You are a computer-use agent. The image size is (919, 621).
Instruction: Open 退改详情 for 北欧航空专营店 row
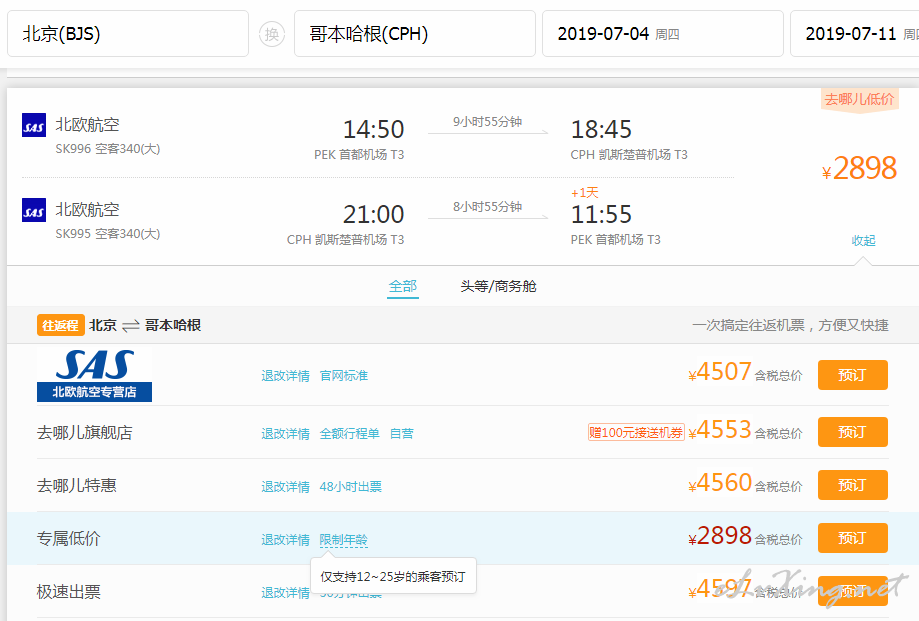point(285,376)
